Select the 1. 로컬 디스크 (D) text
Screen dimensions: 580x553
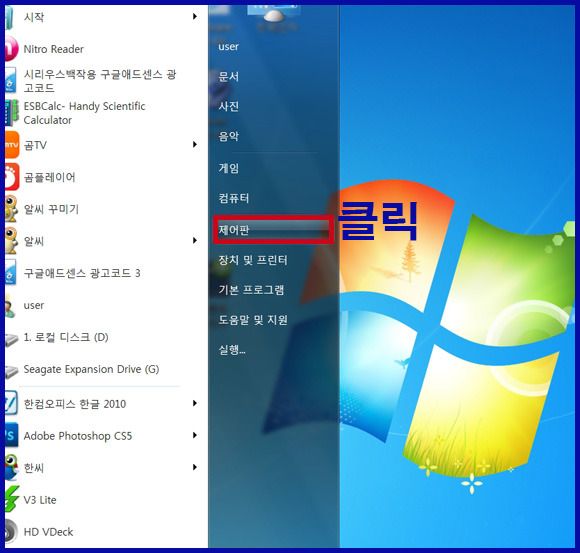[x=66, y=337]
